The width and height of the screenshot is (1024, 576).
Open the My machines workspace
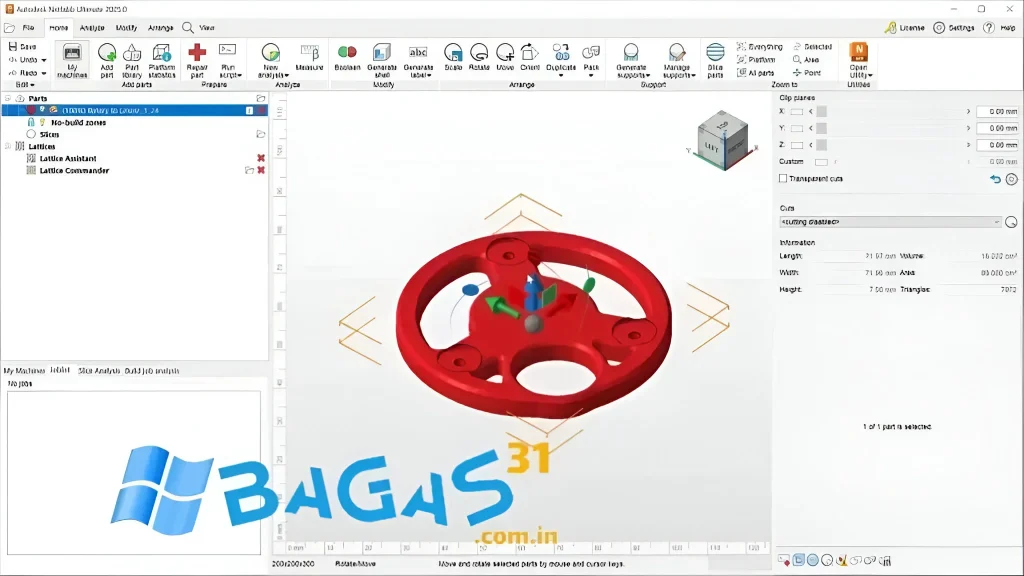point(72,61)
